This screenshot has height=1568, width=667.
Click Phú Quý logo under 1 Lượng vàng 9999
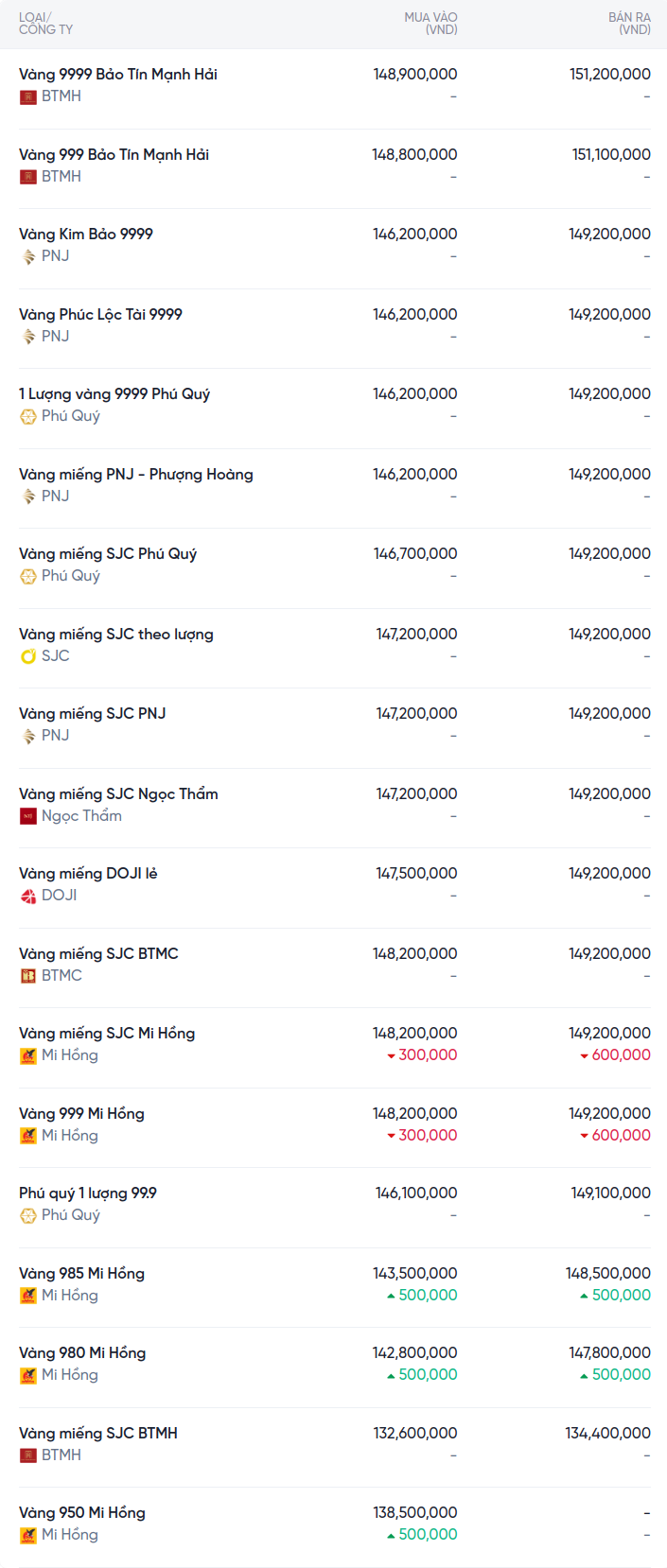[28, 416]
